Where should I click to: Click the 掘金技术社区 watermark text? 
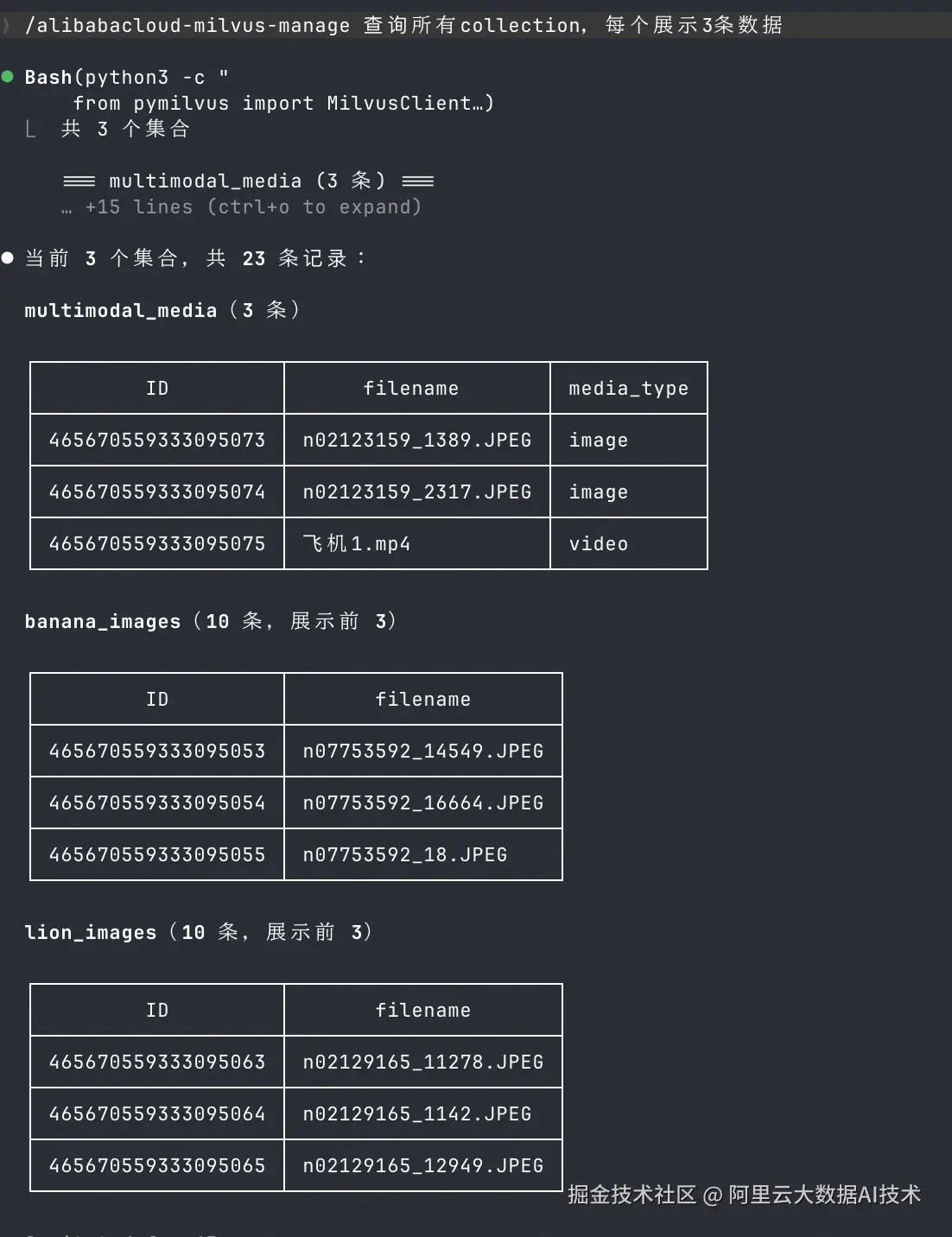(632, 1194)
